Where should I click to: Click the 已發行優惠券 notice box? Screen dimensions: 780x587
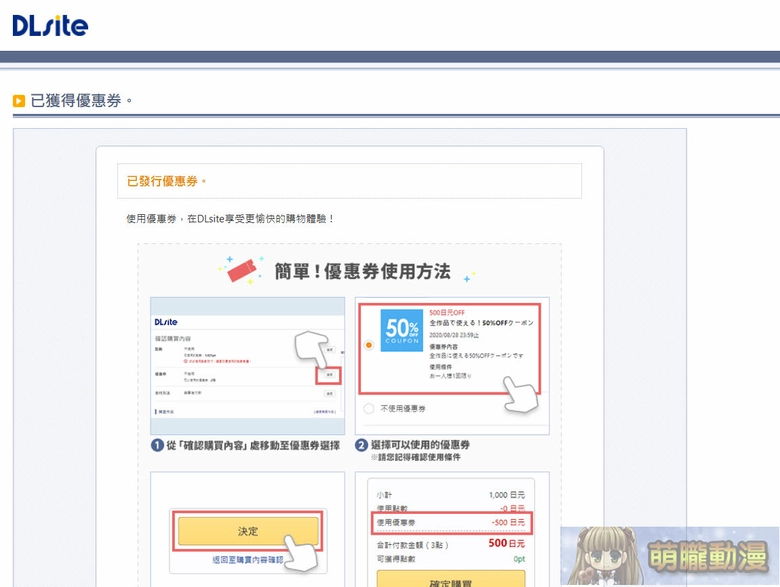[349, 181]
